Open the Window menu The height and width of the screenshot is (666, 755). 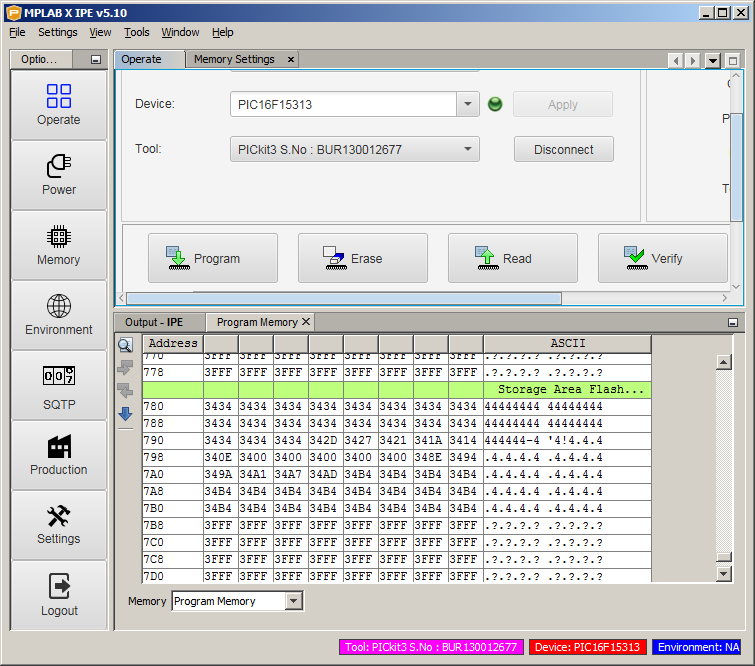[x=181, y=32]
